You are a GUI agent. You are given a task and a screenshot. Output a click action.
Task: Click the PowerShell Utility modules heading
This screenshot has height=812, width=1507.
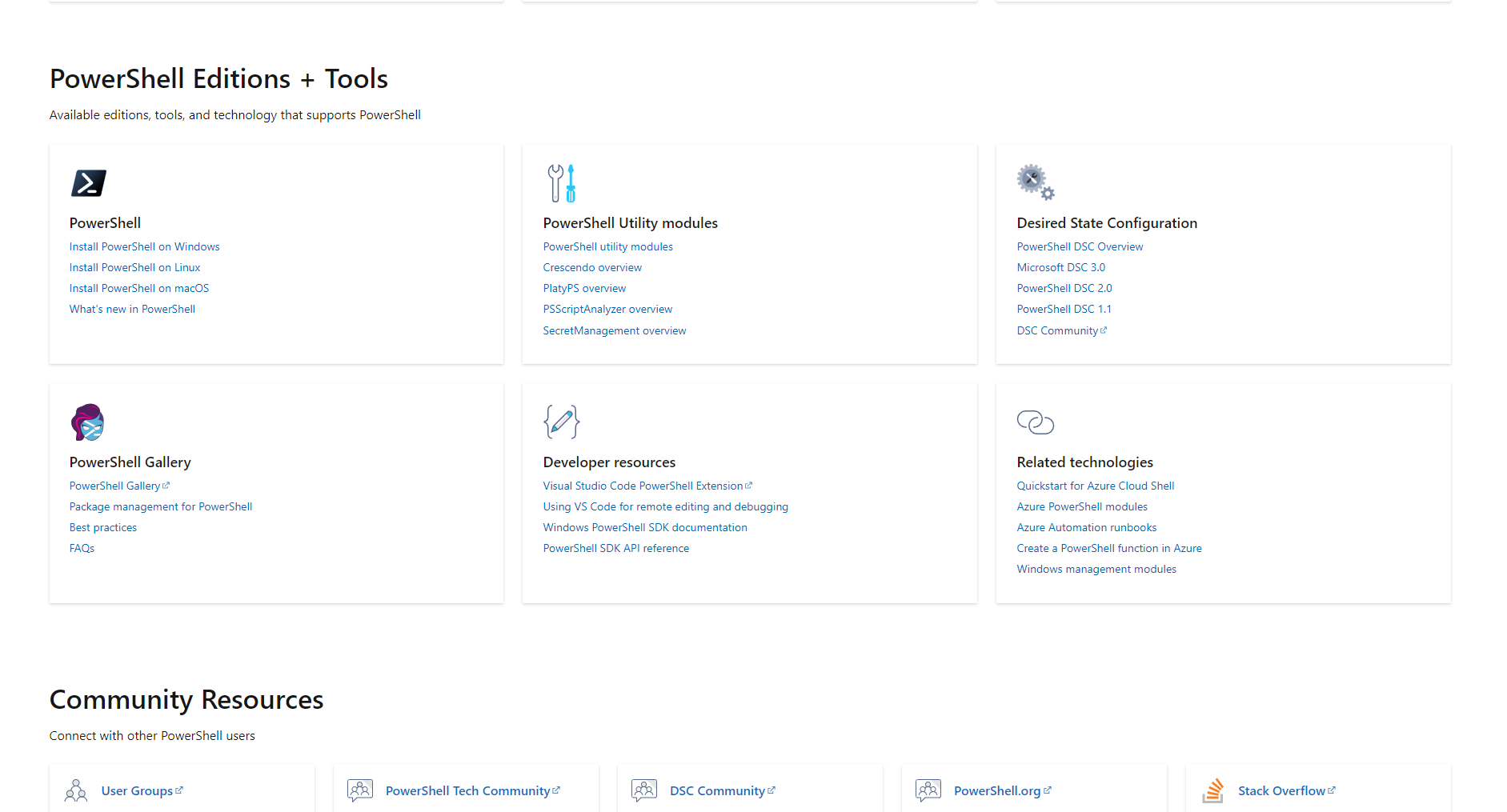click(x=631, y=223)
